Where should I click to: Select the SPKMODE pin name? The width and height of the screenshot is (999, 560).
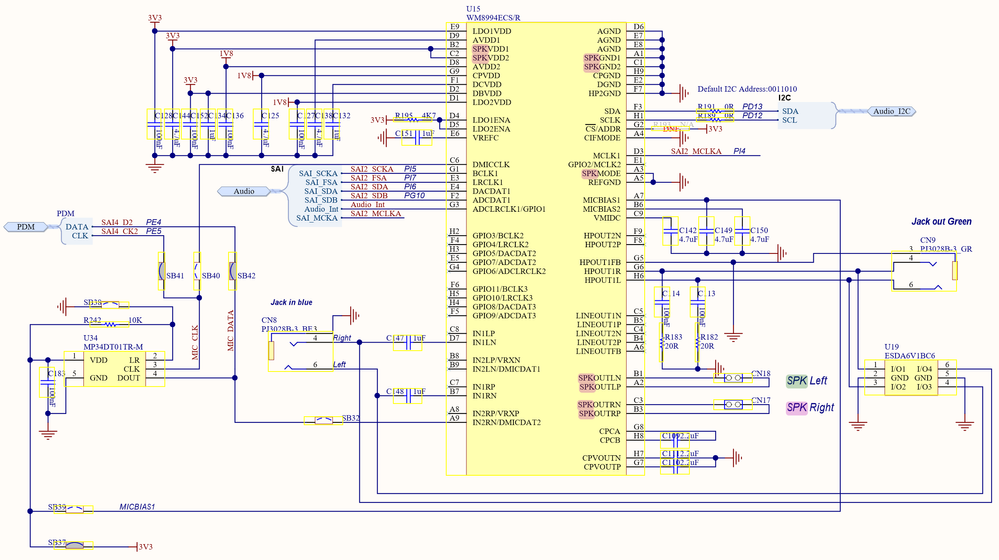click(601, 173)
